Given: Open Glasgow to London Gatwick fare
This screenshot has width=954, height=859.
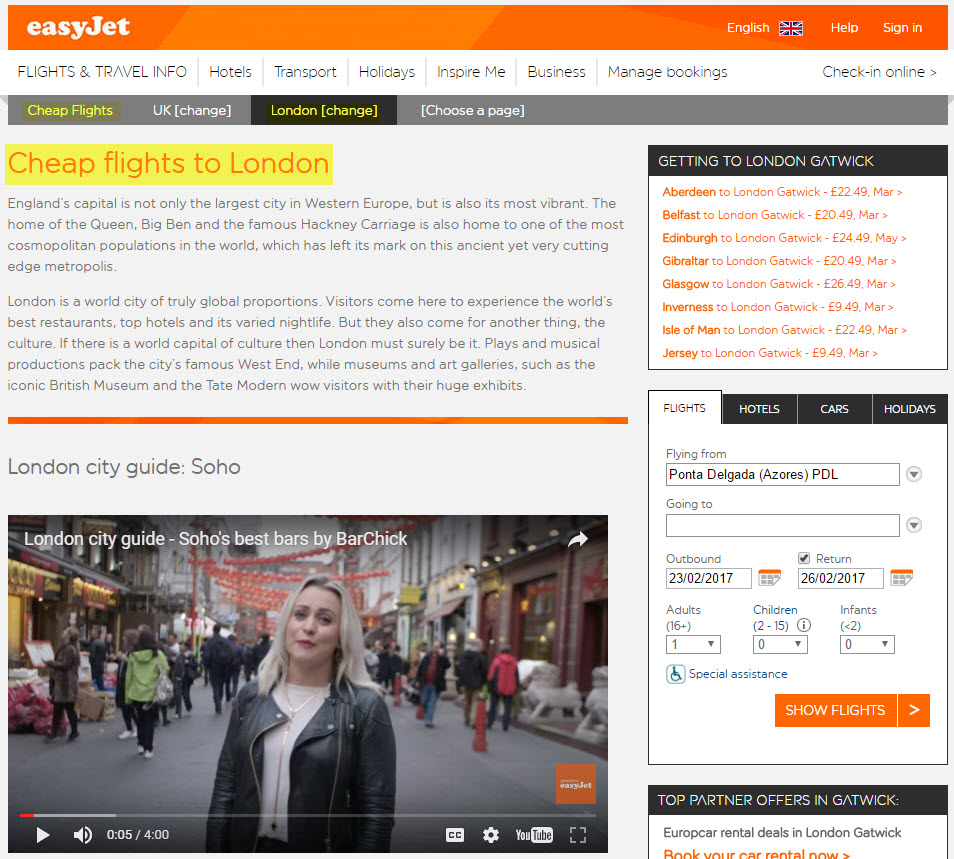Looking at the screenshot, I should [x=779, y=284].
